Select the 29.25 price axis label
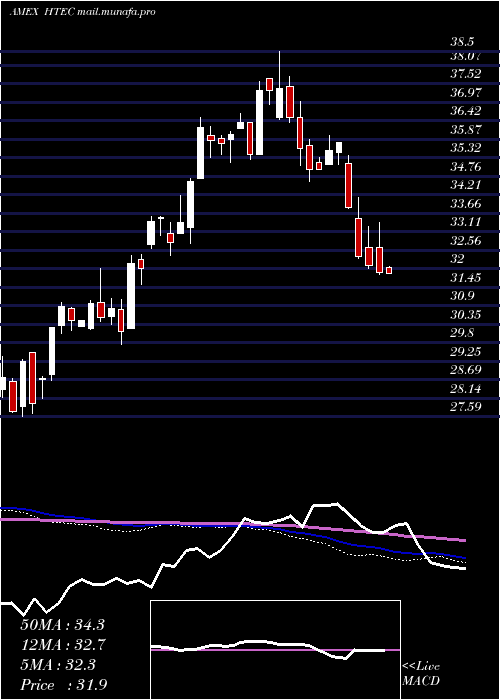The image size is (500, 700). [x=466, y=352]
